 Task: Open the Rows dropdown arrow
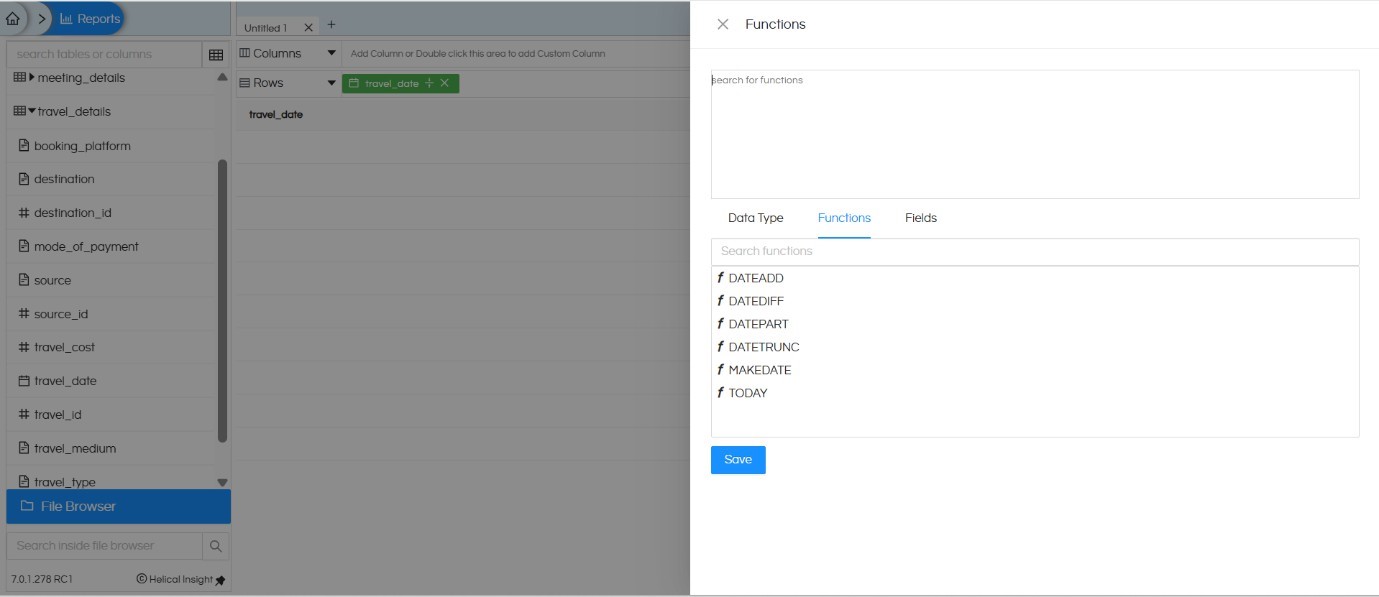tap(332, 83)
